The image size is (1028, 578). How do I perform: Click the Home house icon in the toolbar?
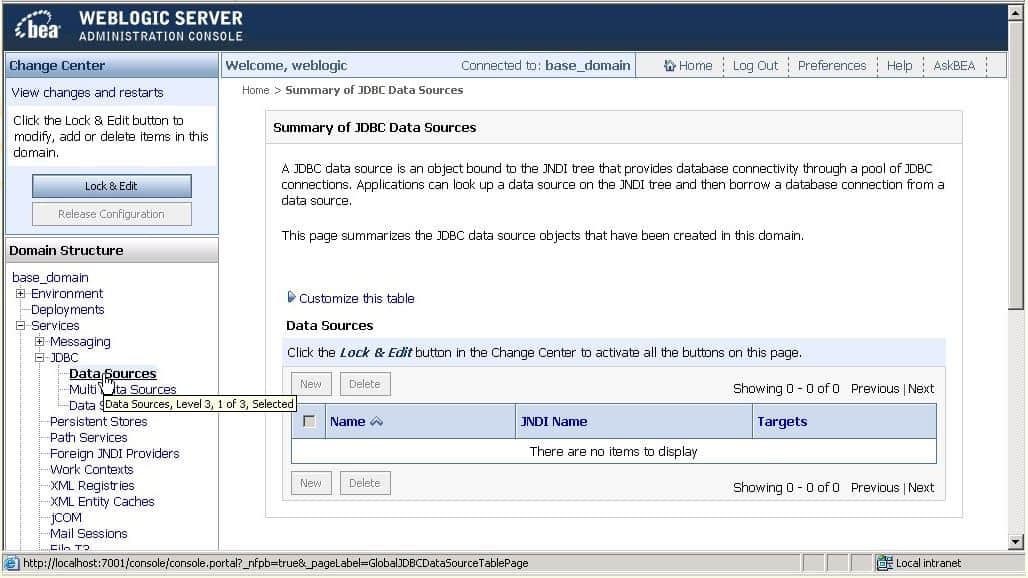[669, 66]
